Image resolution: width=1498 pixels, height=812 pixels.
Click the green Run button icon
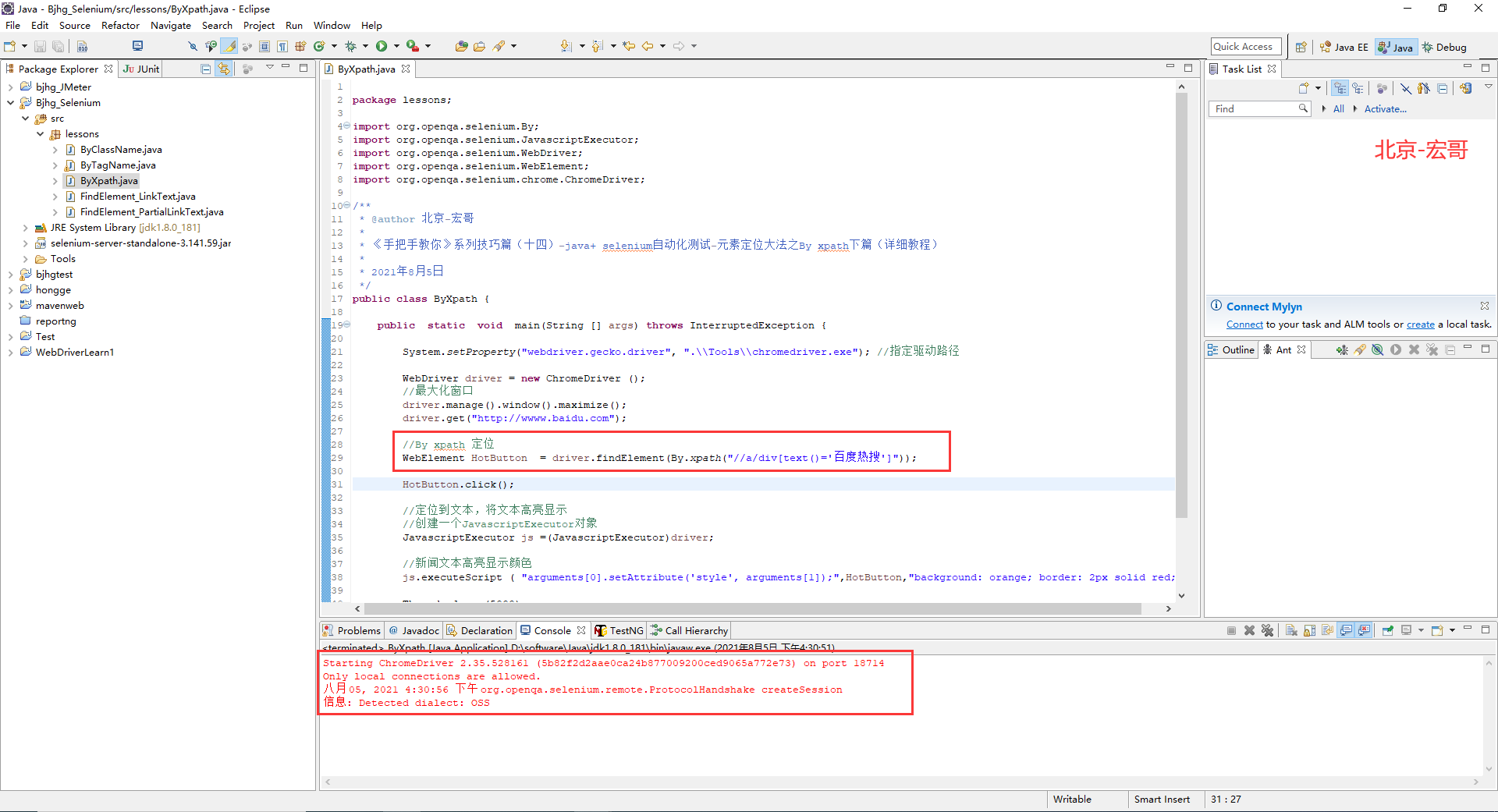click(382, 46)
